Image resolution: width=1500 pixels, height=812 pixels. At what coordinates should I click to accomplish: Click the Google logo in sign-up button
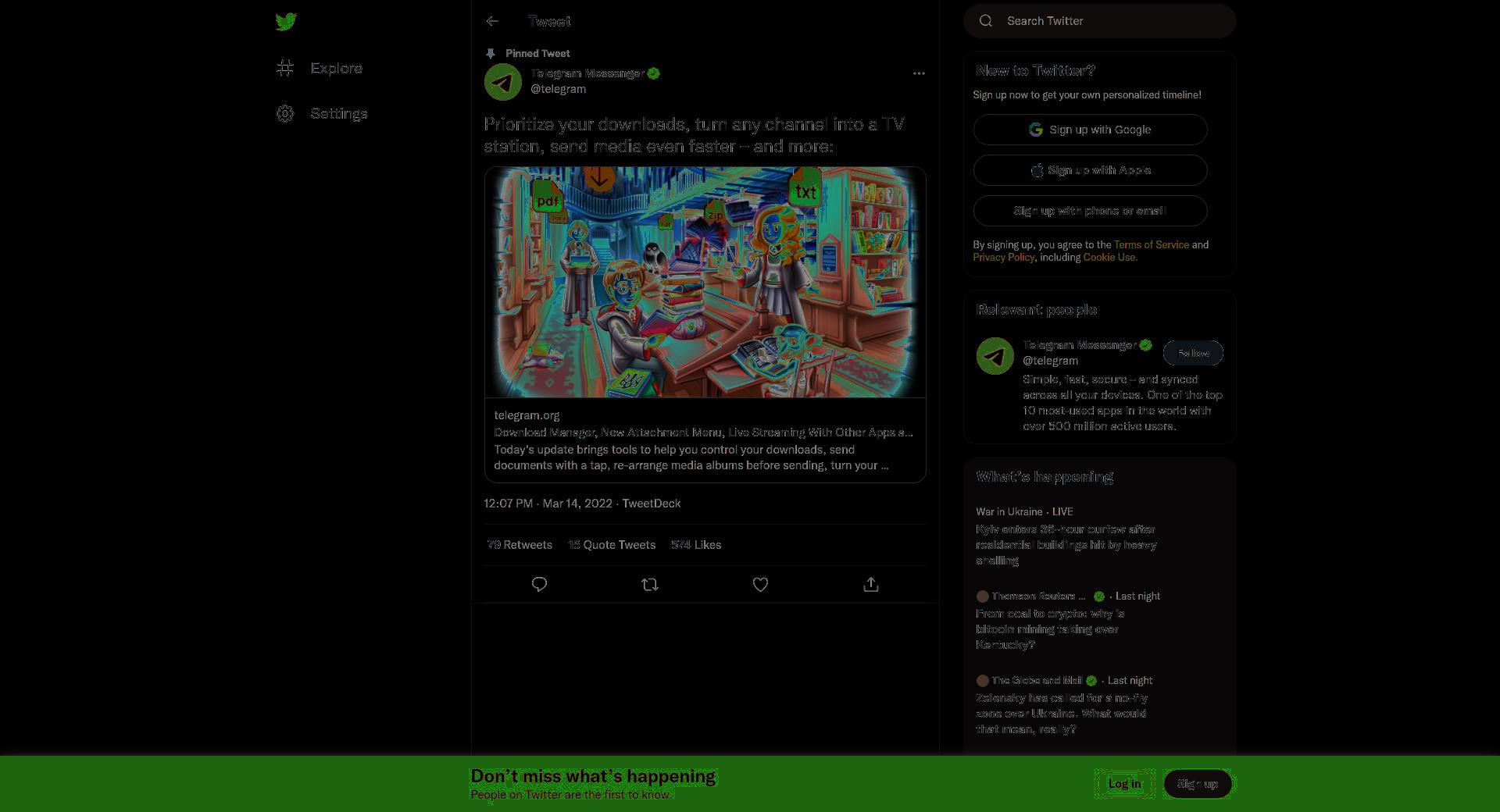pyautogui.click(x=1036, y=130)
